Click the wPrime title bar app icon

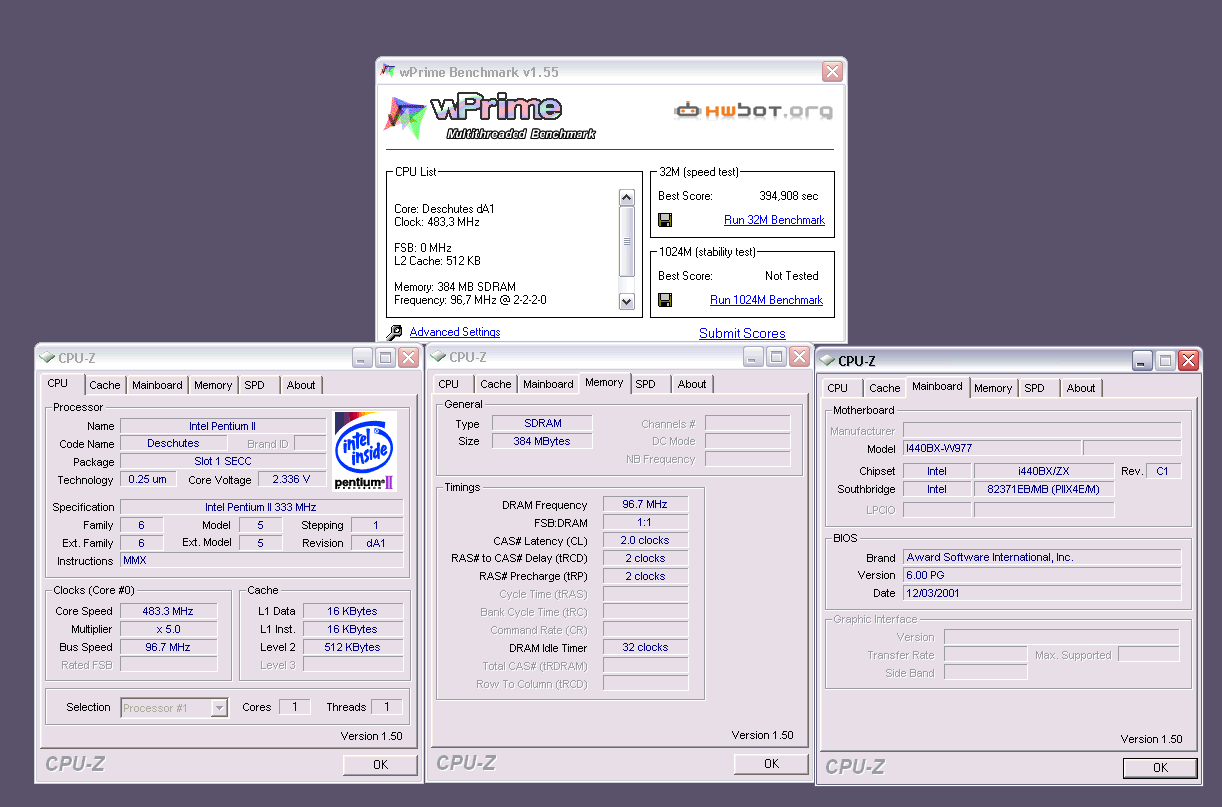388,71
